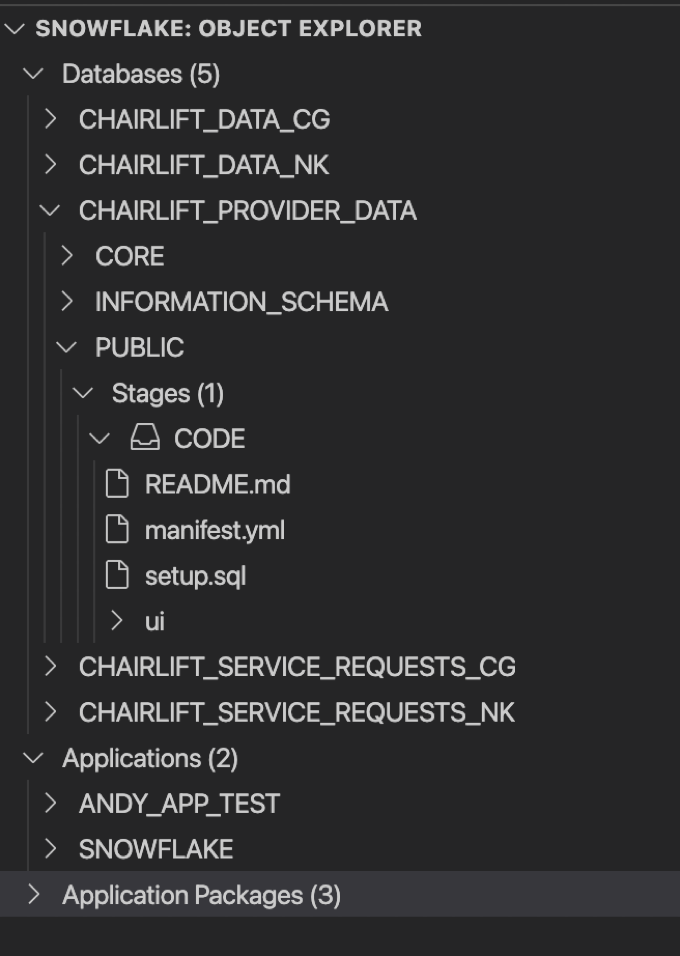Expand ANDY_APP_TEST application
Viewport: 680px width, 956px height.
point(48,803)
